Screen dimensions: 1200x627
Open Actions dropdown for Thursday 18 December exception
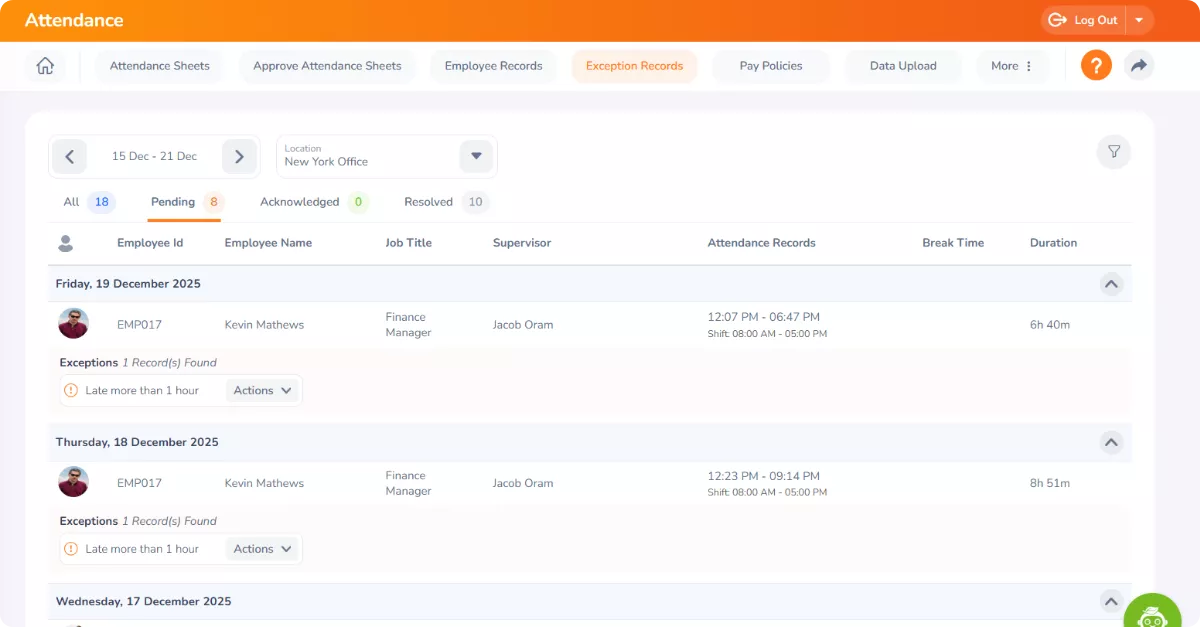pos(262,549)
